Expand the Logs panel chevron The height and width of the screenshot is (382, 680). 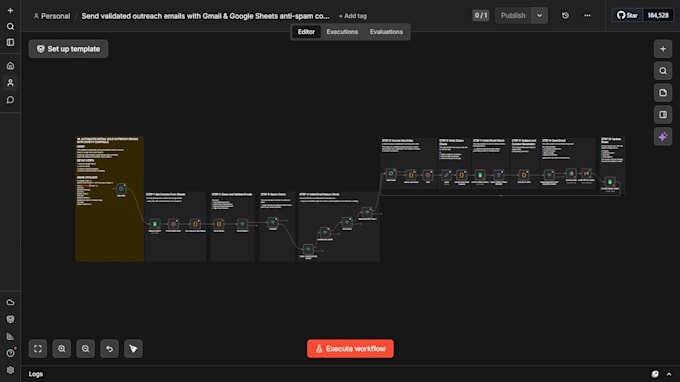[x=669, y=374]
